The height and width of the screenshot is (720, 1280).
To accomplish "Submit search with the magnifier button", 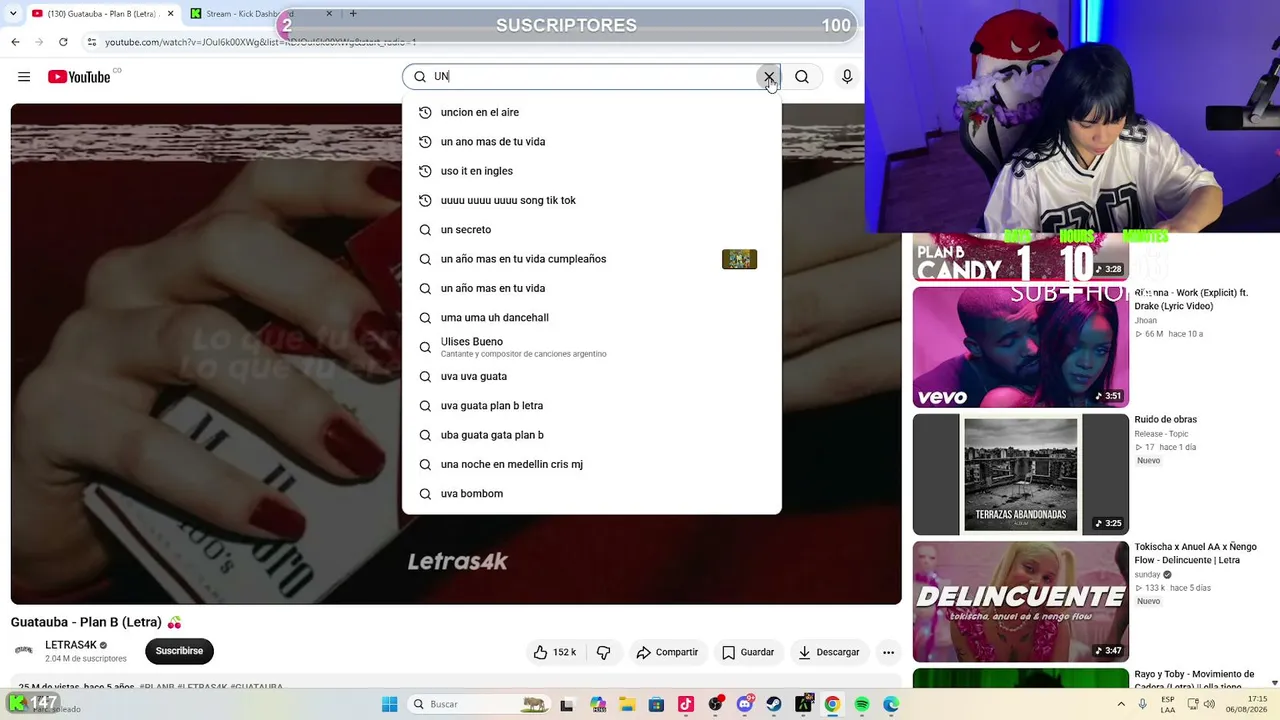I will pos(802,77).
